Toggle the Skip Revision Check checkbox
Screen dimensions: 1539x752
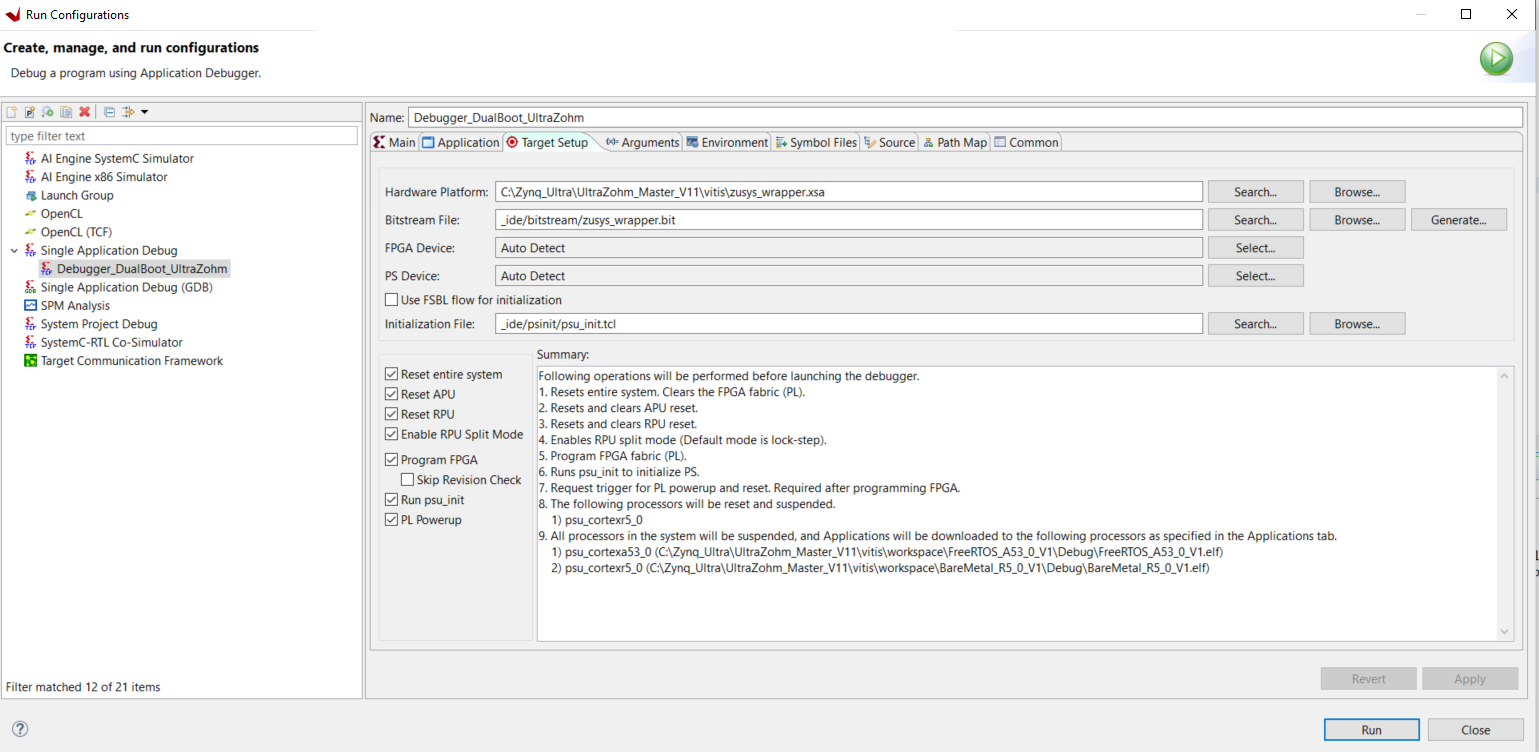[x=408, y=480]
